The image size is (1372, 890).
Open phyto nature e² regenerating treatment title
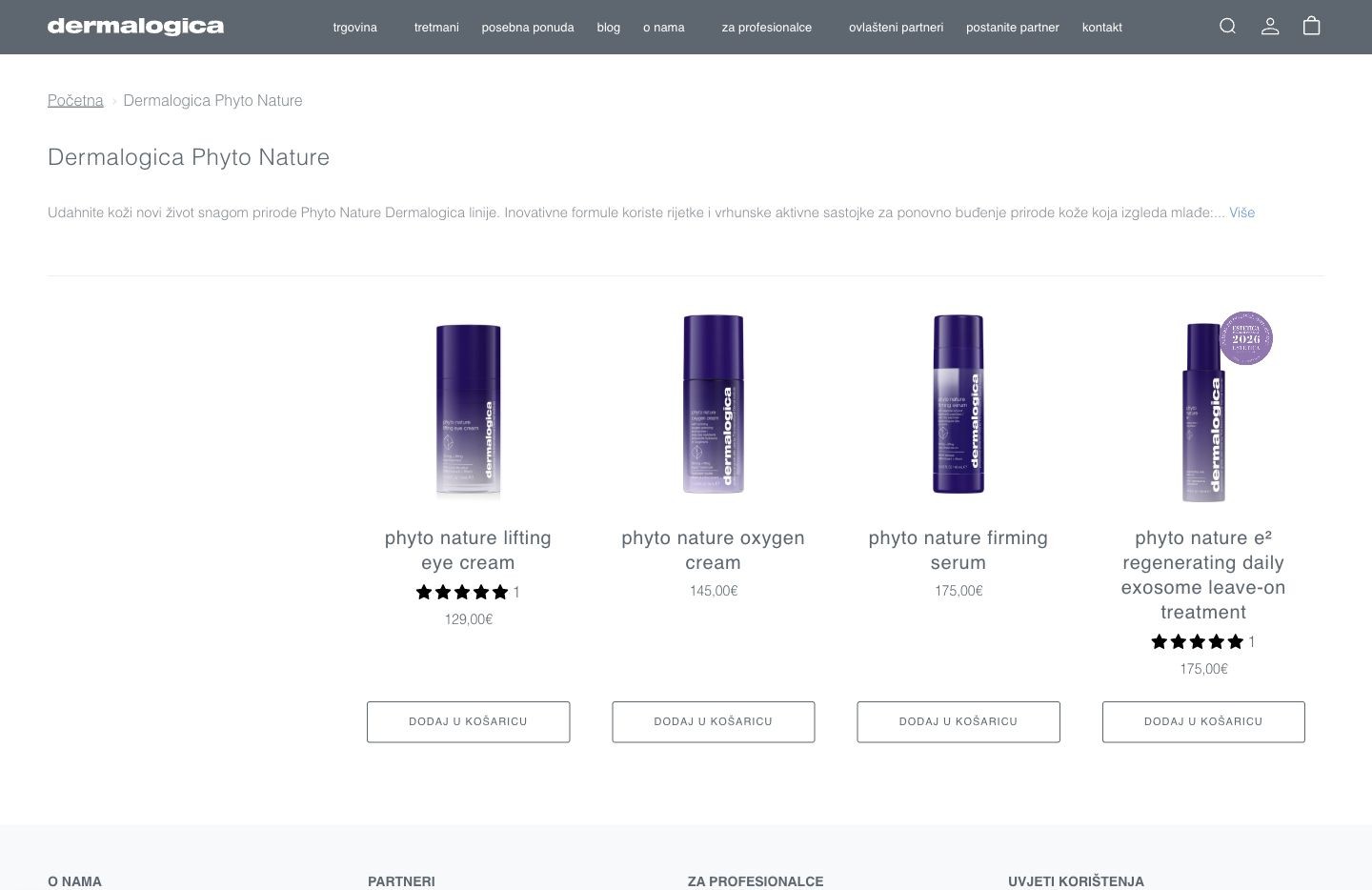coord(1203,575)
